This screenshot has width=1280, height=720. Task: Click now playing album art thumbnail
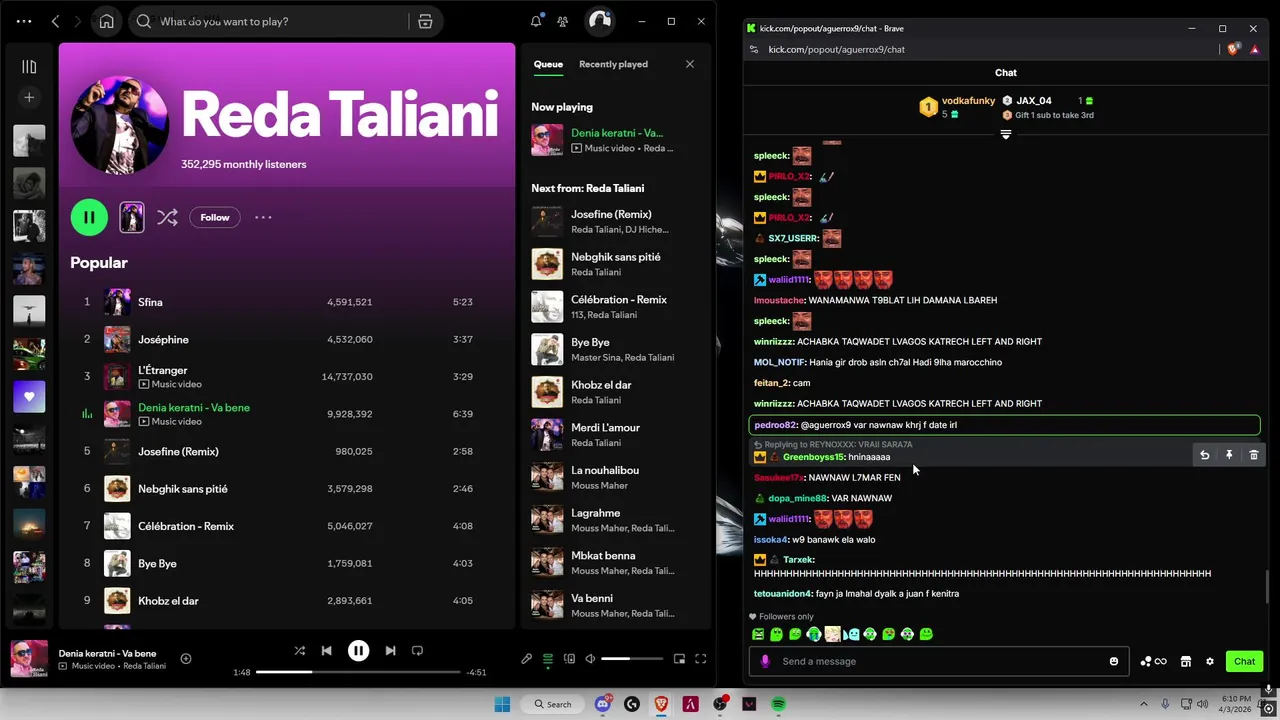coord(29,659)
